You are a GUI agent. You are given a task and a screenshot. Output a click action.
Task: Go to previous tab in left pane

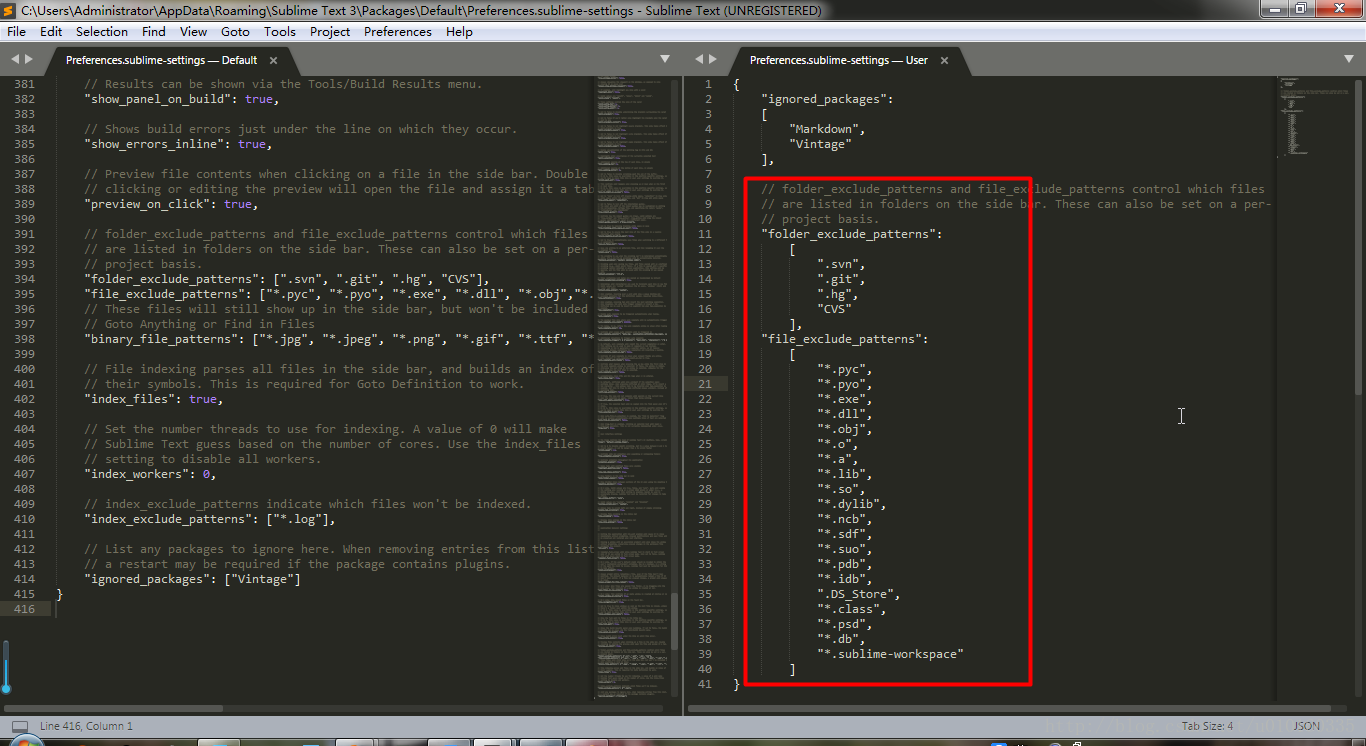point(15,60)
